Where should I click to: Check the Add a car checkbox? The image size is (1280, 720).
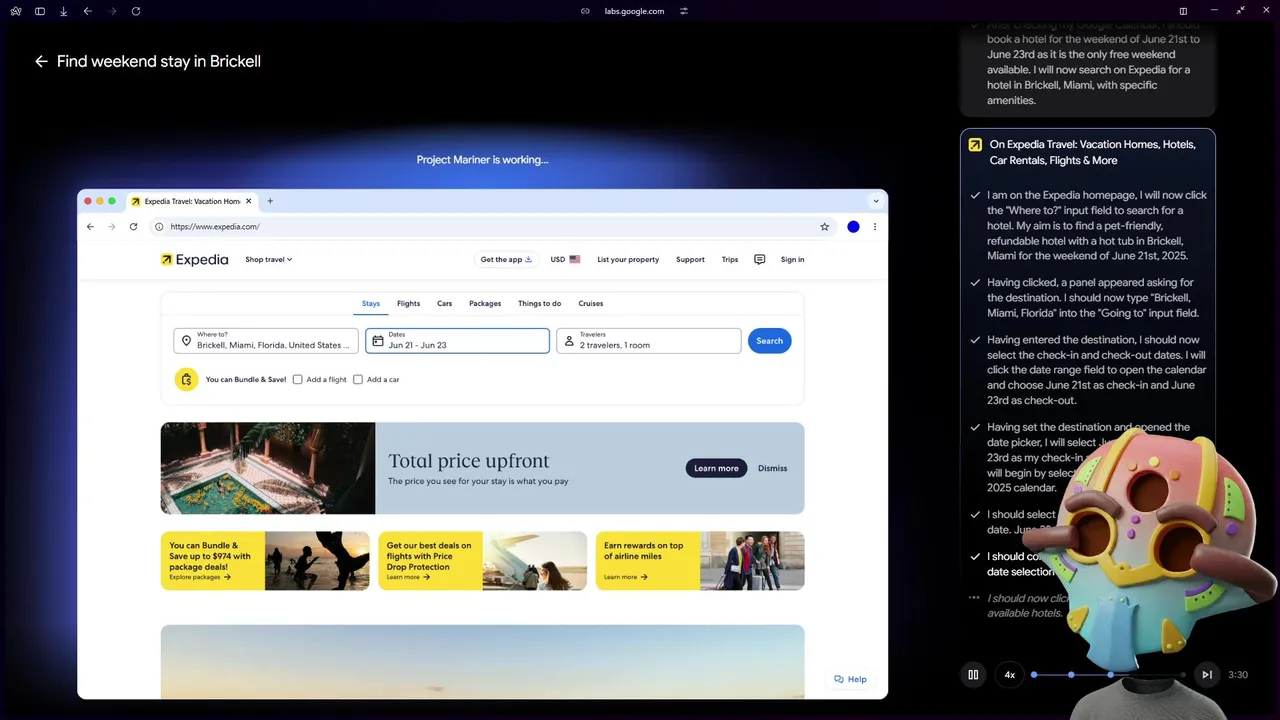(358, 380)
